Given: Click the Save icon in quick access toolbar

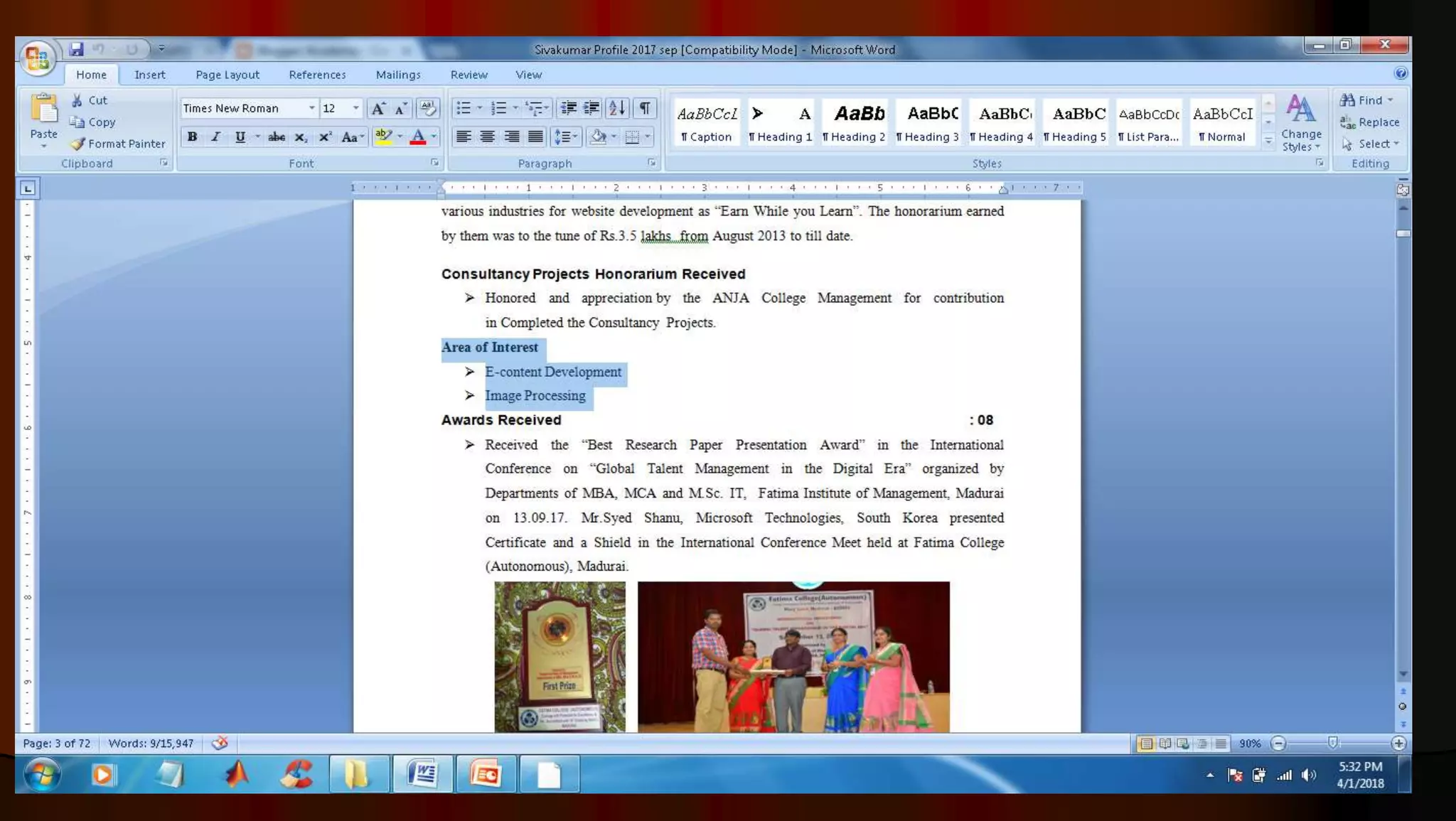Looking at the screenshot, I should pyautogui.click(x=76, y=49).
